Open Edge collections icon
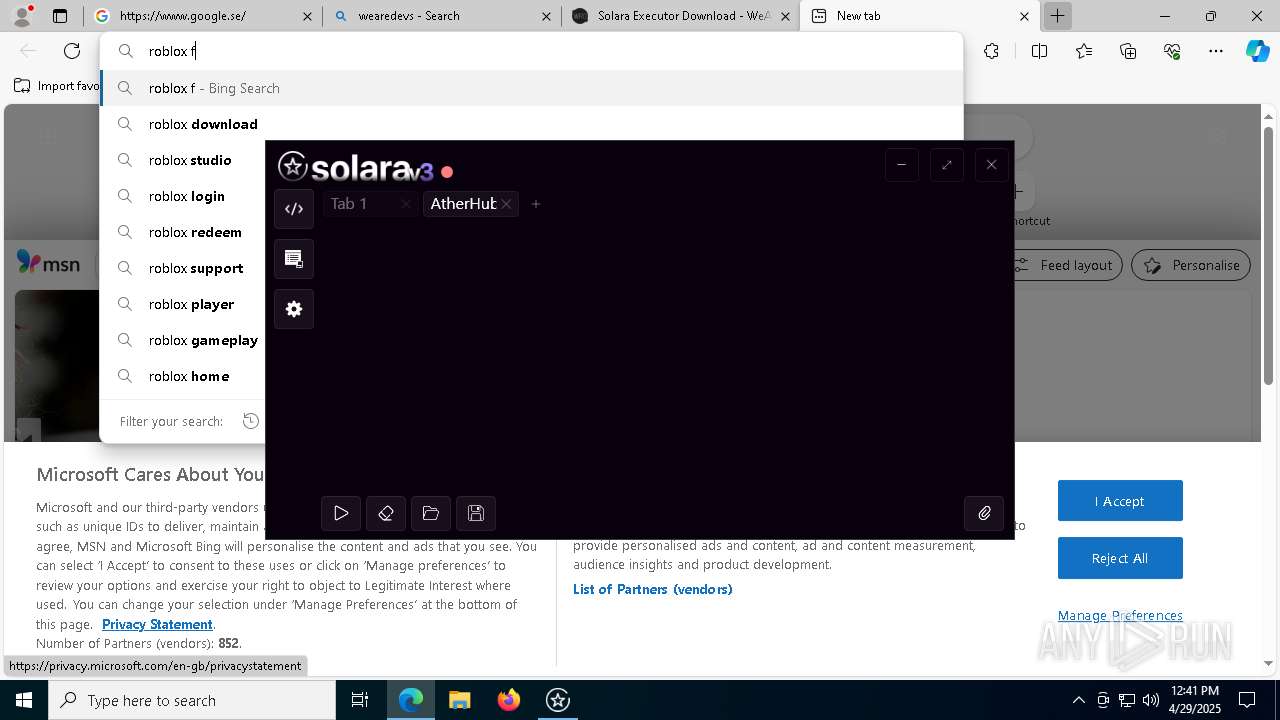The width and height of the screenshot is (1280, 720). tap(1128, 51)
